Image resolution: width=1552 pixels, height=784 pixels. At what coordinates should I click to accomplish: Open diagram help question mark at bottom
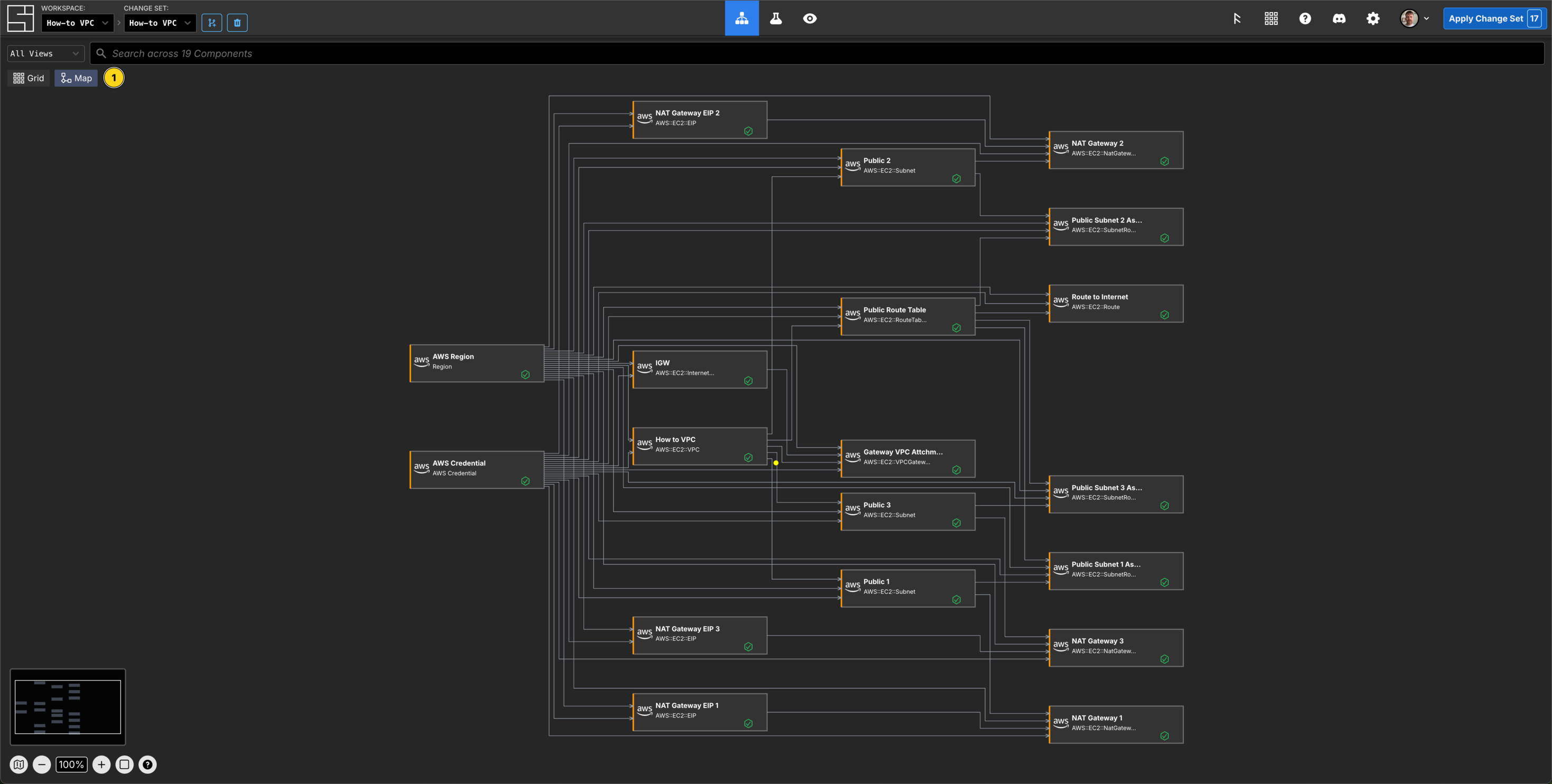click(147, 765)
